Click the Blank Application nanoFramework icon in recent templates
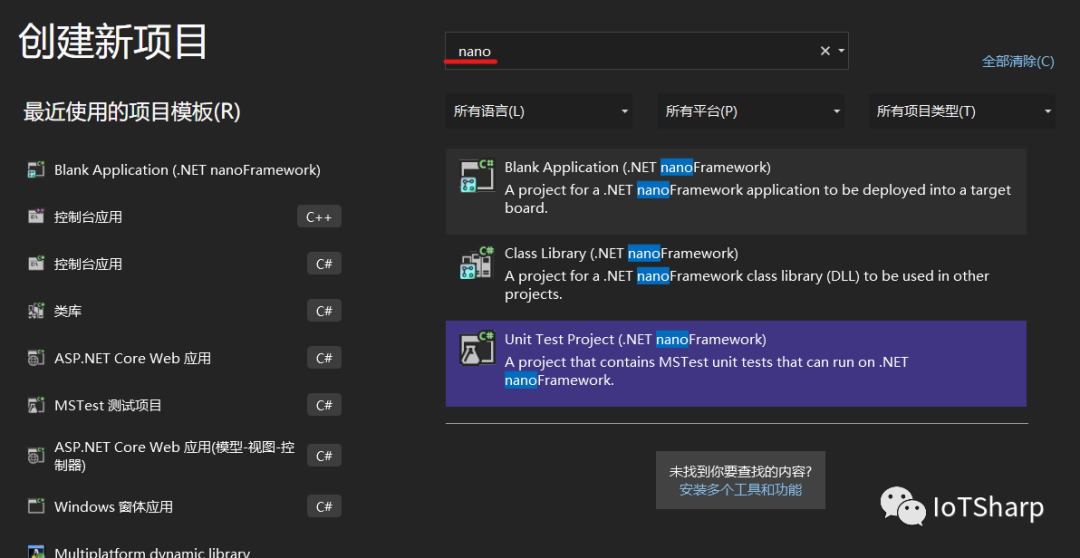 click(36, 170)
